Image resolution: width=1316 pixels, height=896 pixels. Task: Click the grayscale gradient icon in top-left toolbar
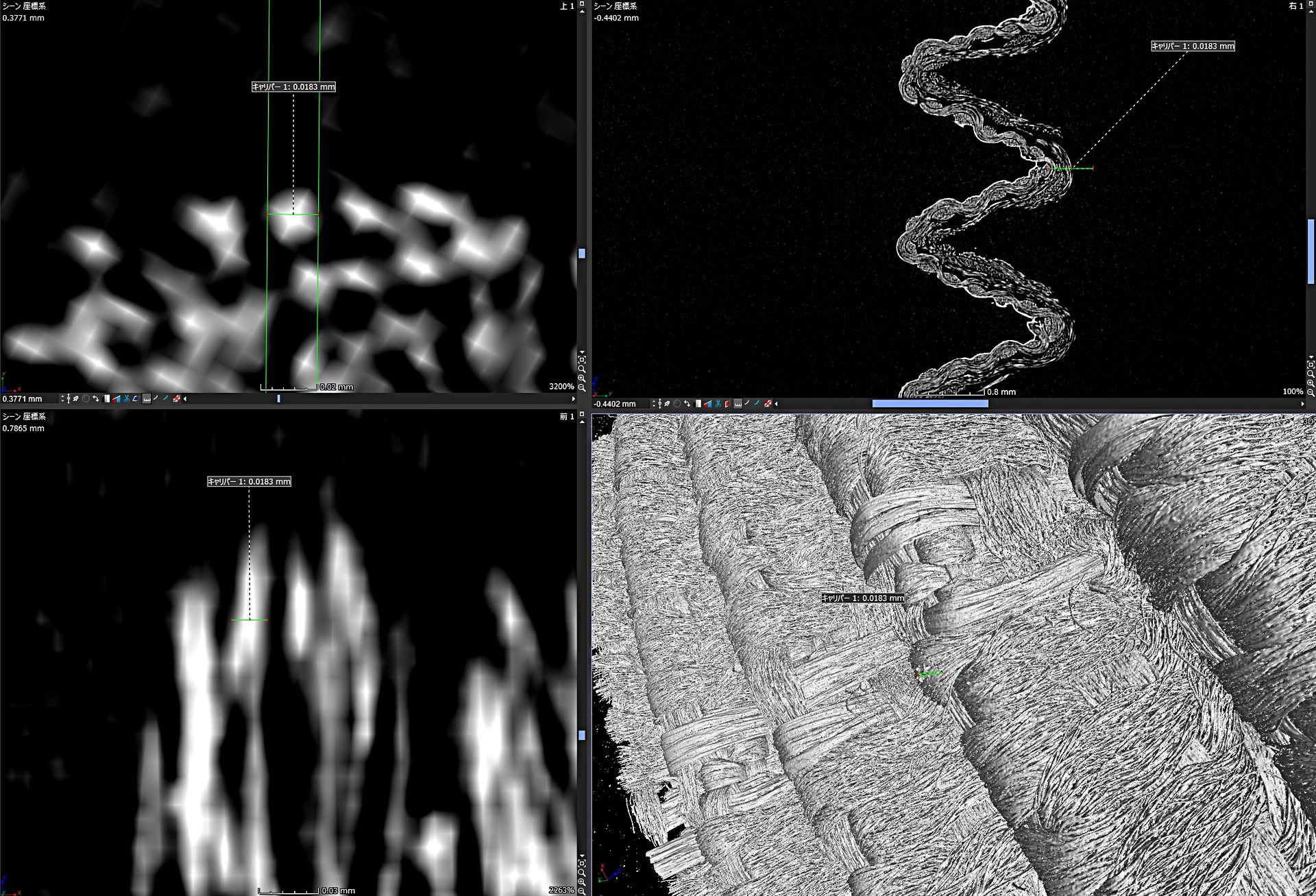tap(106, 398)
